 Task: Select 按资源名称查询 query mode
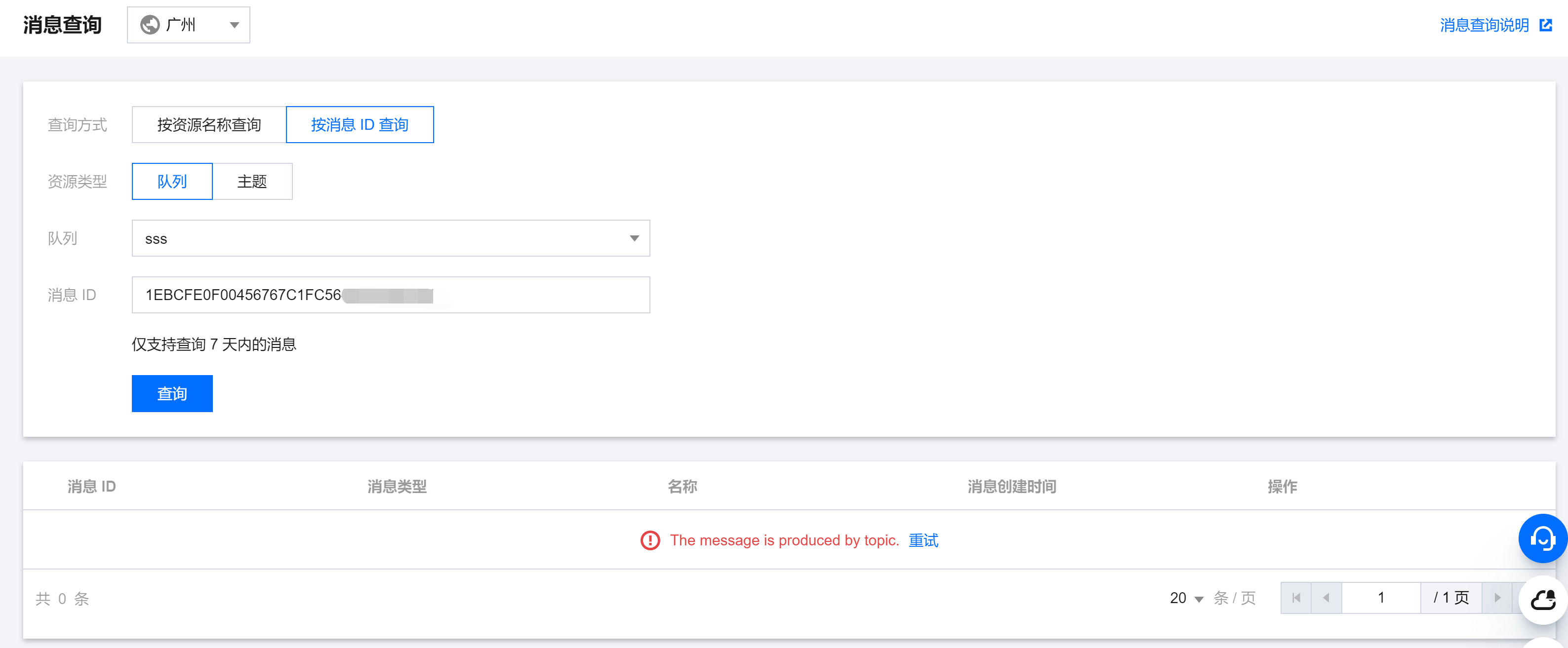pyautogui.click(x=209, y=125)
